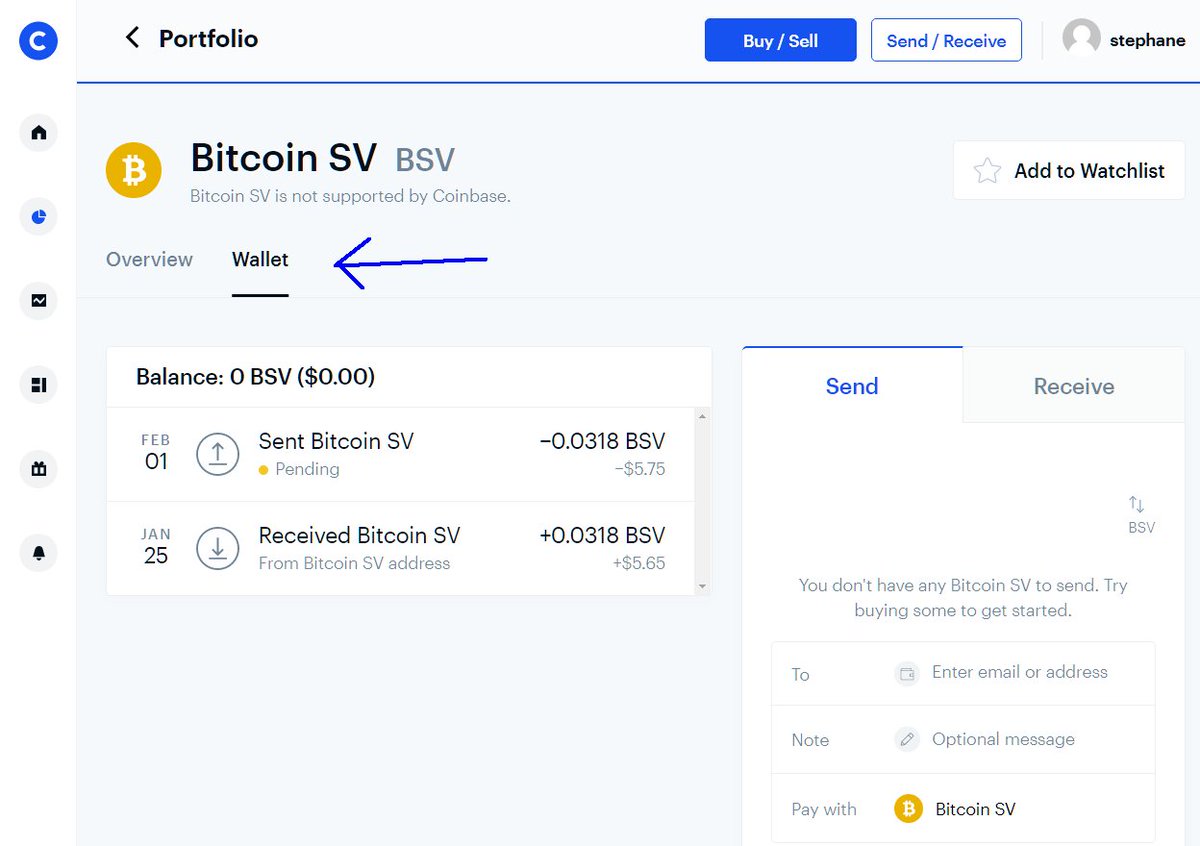
Task: Click the BSV ticker beside Bitcoin SV
Action: [425, 160]
